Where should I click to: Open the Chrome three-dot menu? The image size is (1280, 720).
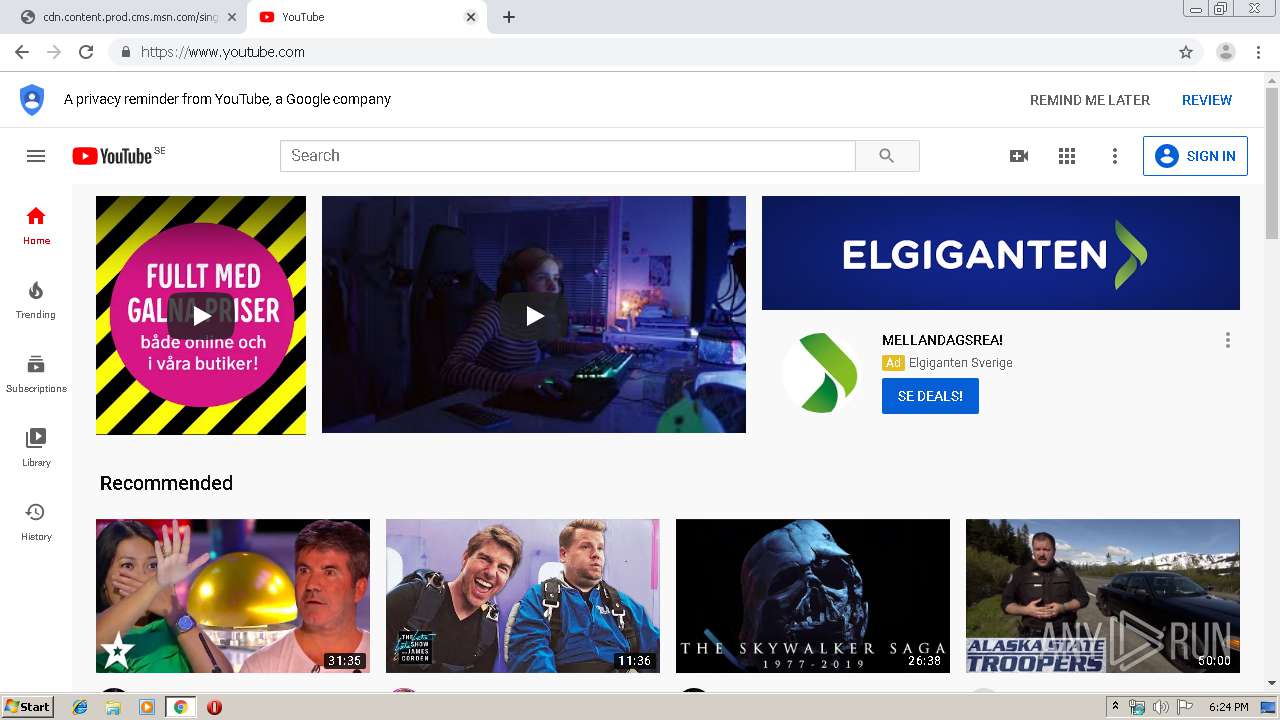(x=1258, y=52)
